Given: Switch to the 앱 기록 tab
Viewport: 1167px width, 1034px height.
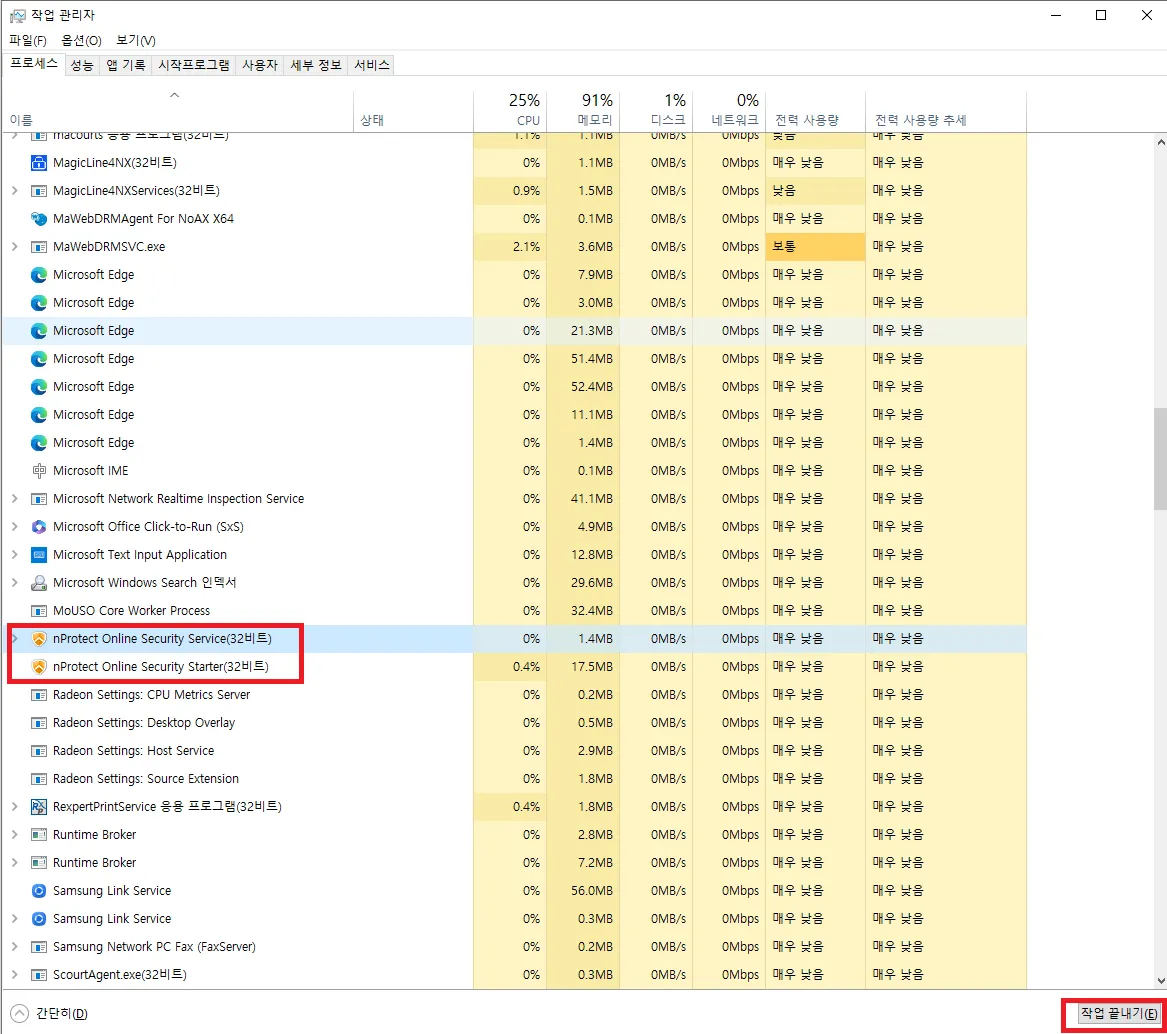Looking at the screenshot, I should coord(125,66).
